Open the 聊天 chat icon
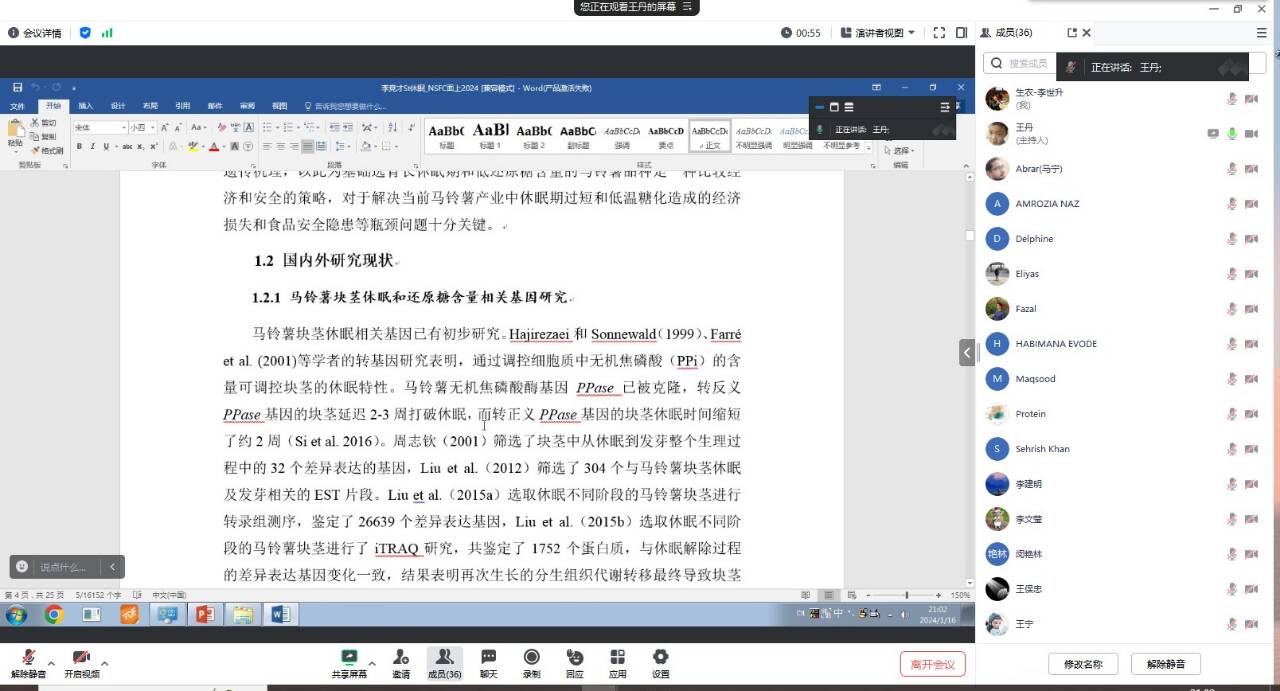The image size is (1280, 691). 488,662
